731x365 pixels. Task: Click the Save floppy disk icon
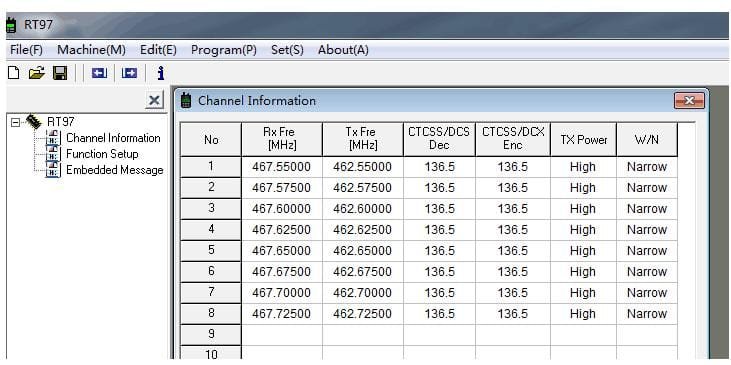60,73
